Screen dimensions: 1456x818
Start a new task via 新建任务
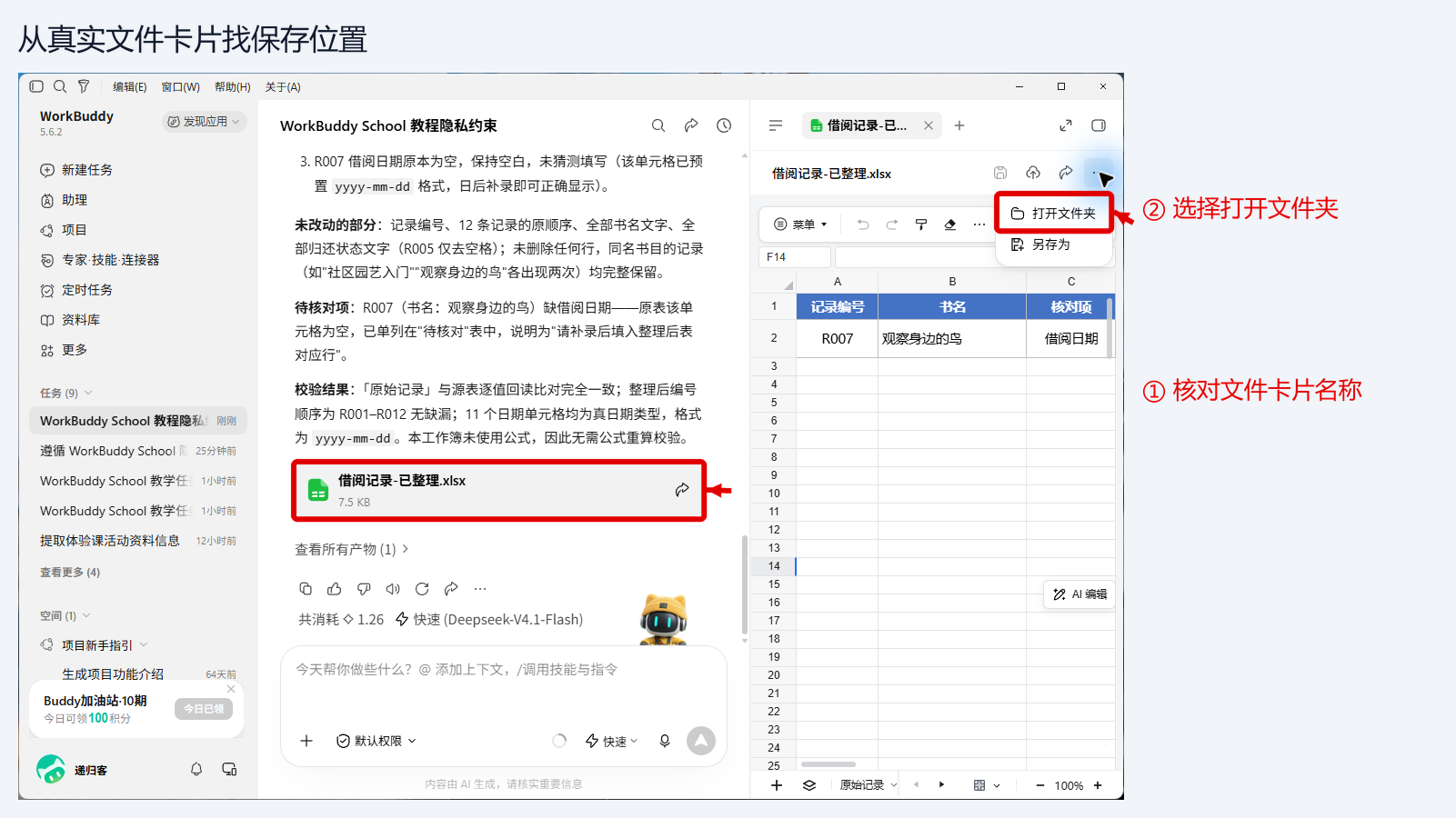tap(76, 170)
